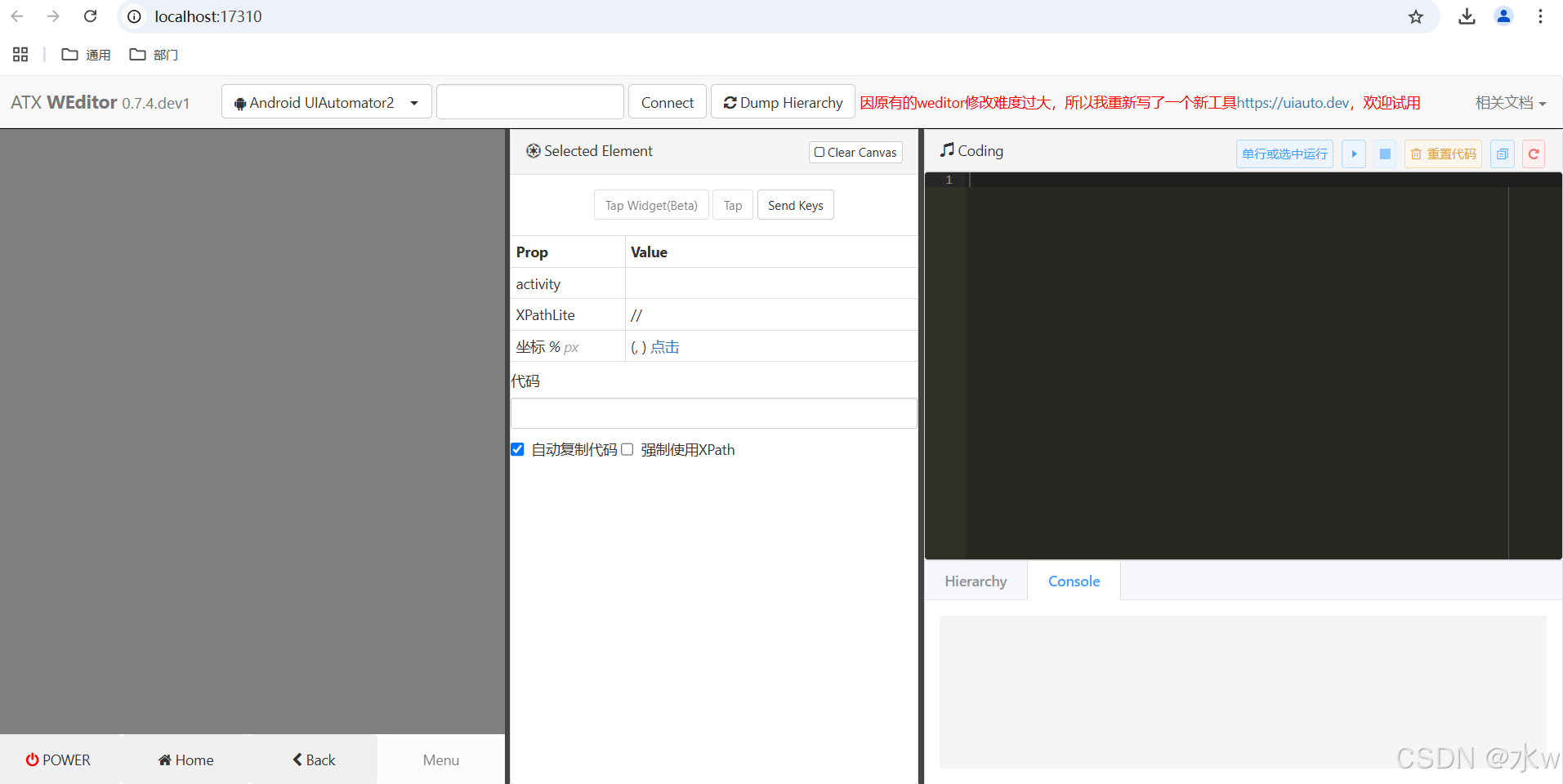Viewport: 1563px width, 784px height.
Task: Enable the Clear Canvas checkbox
Action: click(819, 152)
